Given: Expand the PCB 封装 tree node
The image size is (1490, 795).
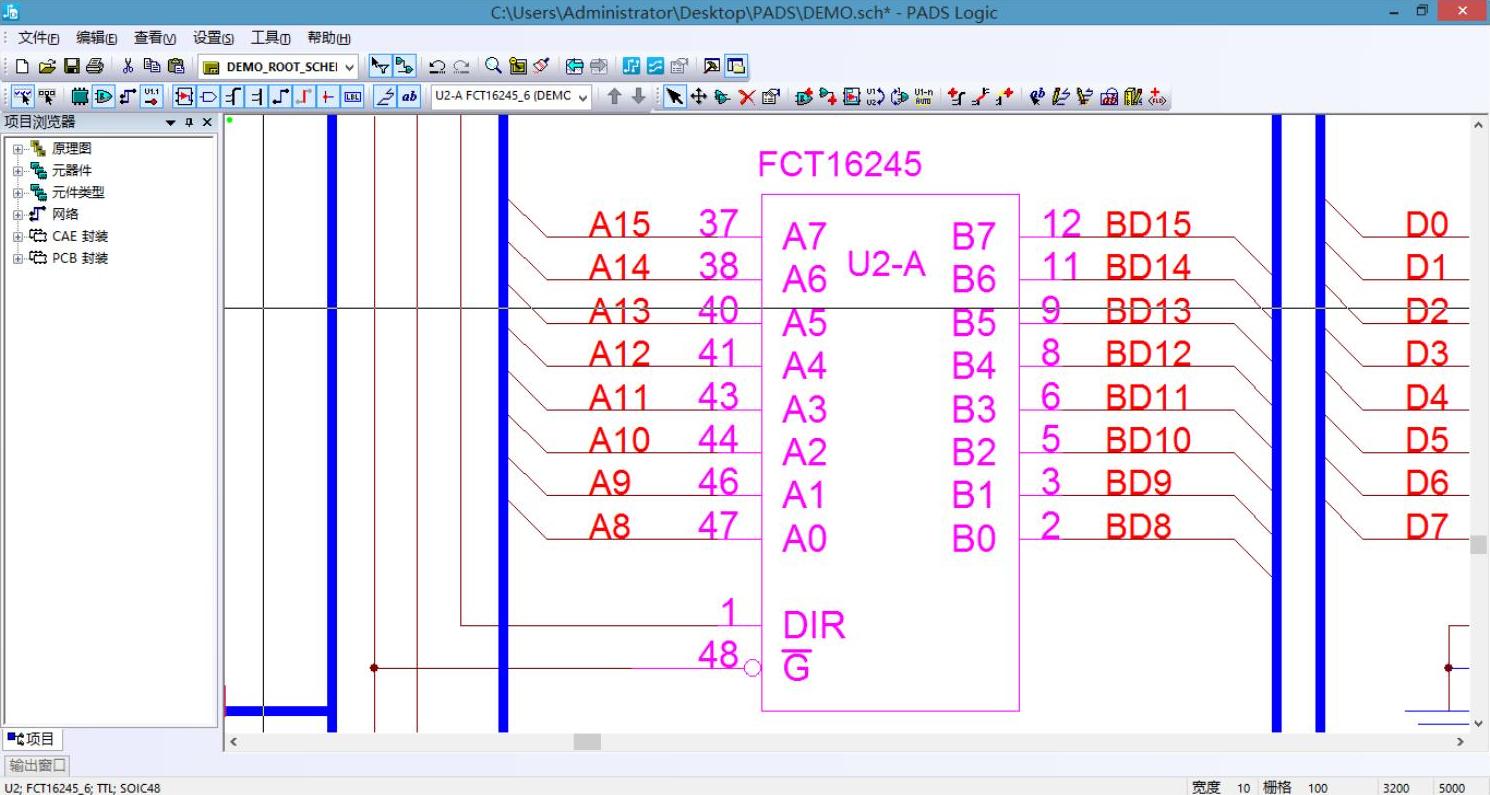Looking at the screenshot, I should pos(17,259).
